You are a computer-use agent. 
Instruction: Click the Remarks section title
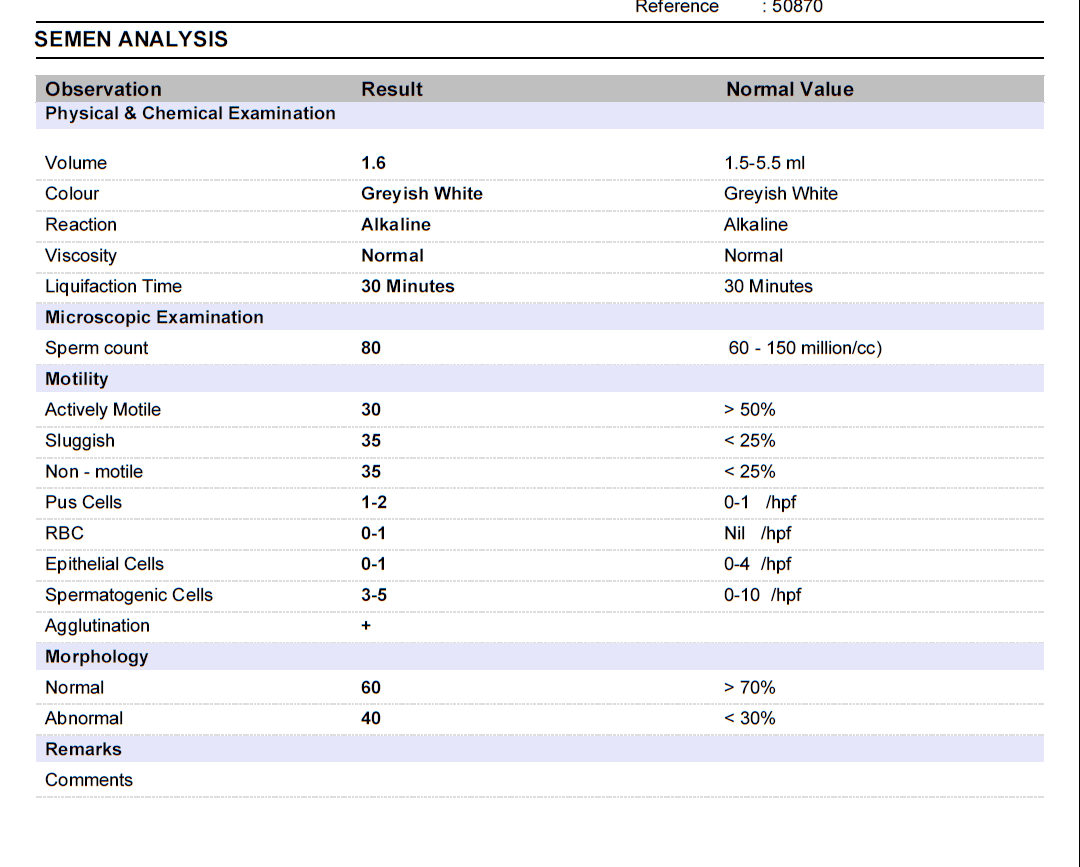(x=83, y=749)
